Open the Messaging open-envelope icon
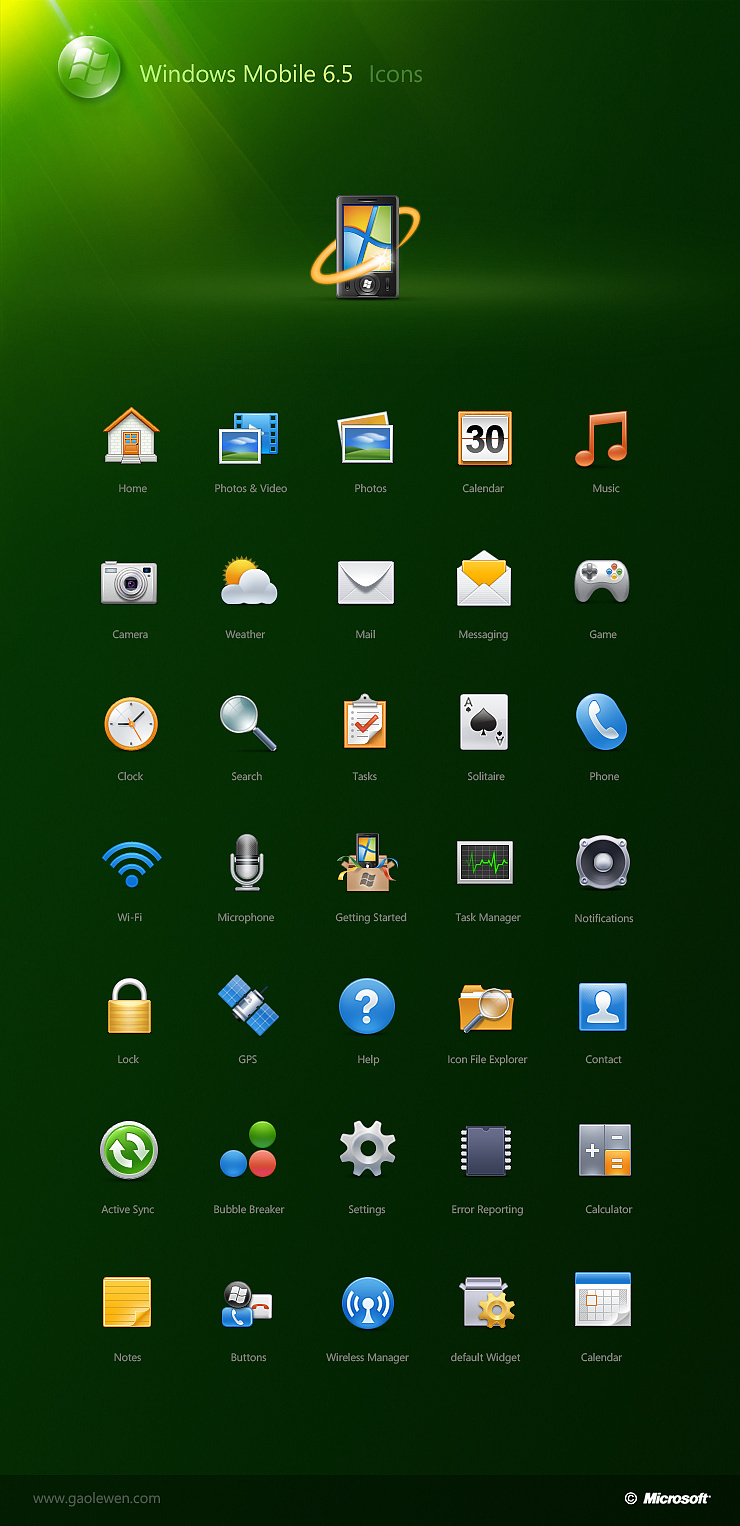This screenshot has height=1526, width=740. coord(484,578)
